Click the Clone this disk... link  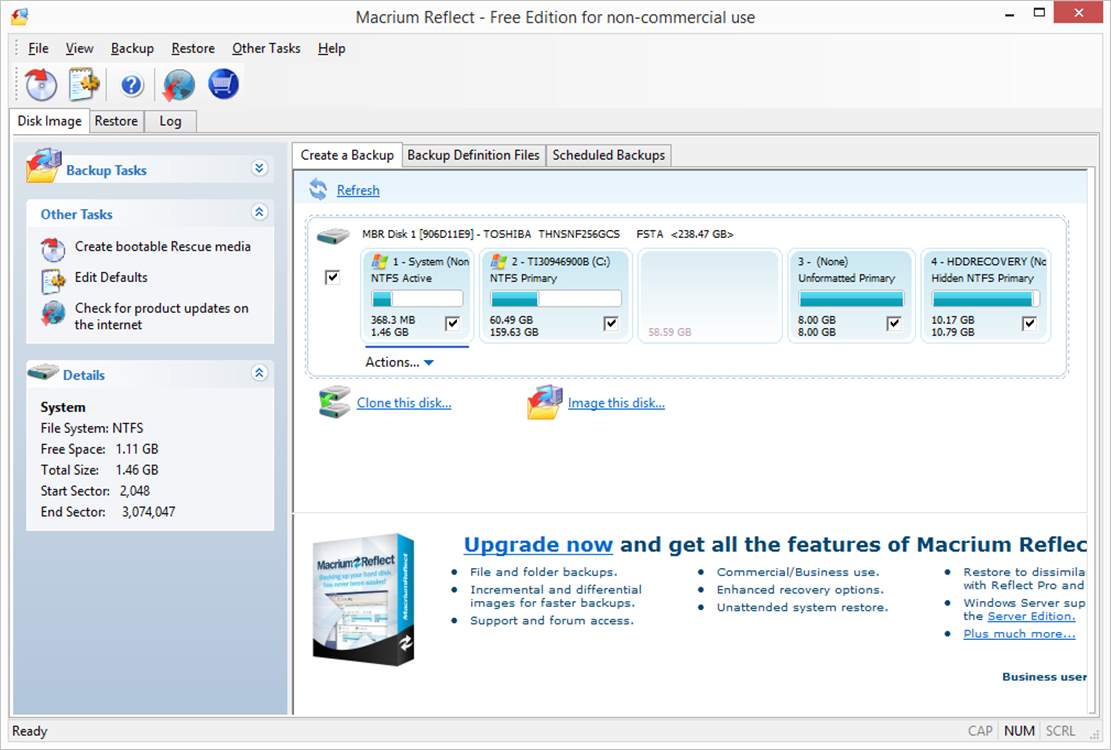pos(404,402)
